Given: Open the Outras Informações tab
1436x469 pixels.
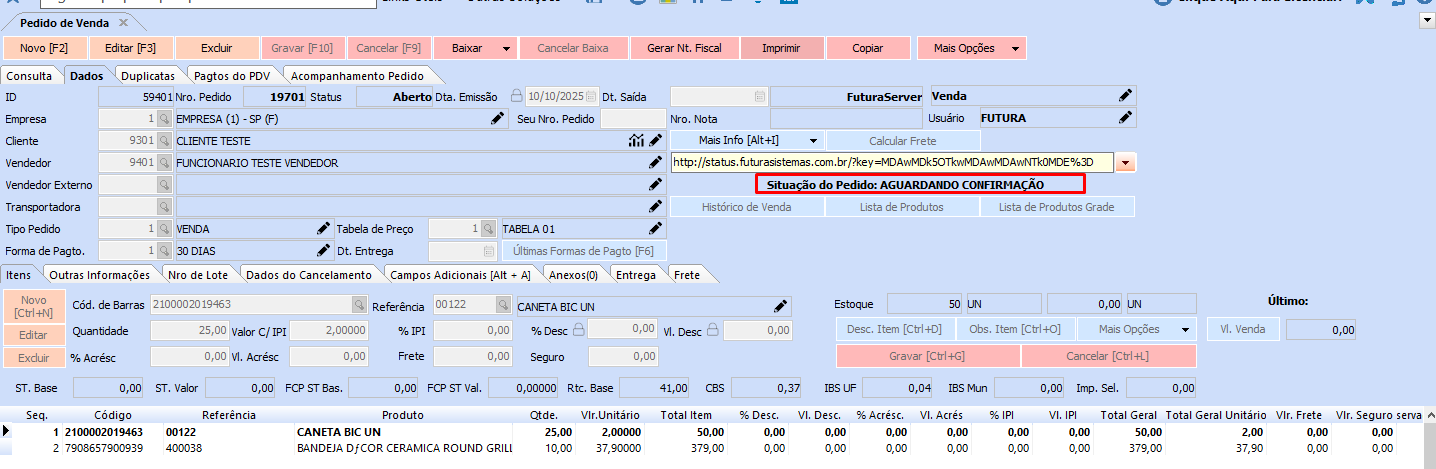Looking at the screenshot, I should coord(100,275).
